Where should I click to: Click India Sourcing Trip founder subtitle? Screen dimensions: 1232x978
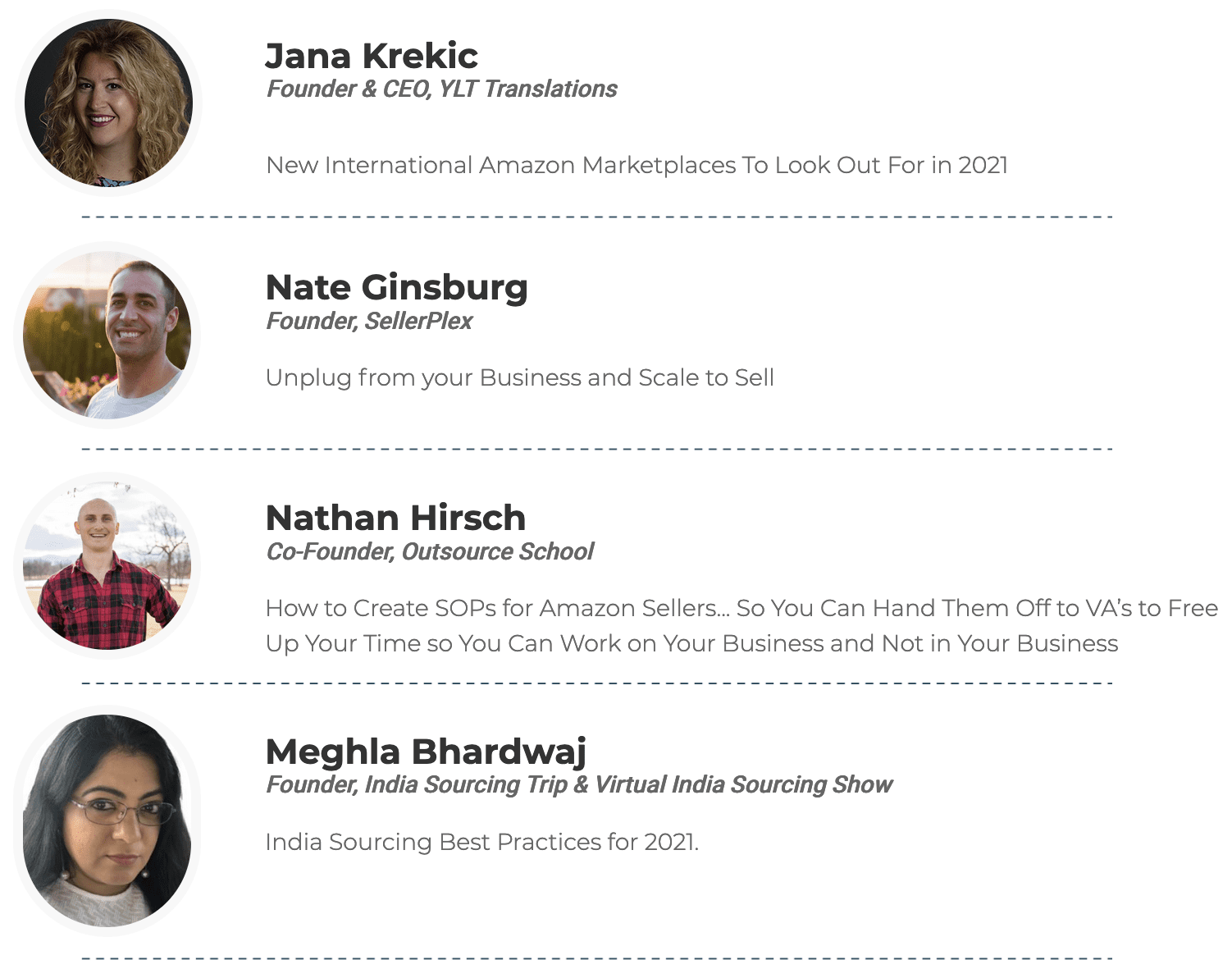point(579,785)
